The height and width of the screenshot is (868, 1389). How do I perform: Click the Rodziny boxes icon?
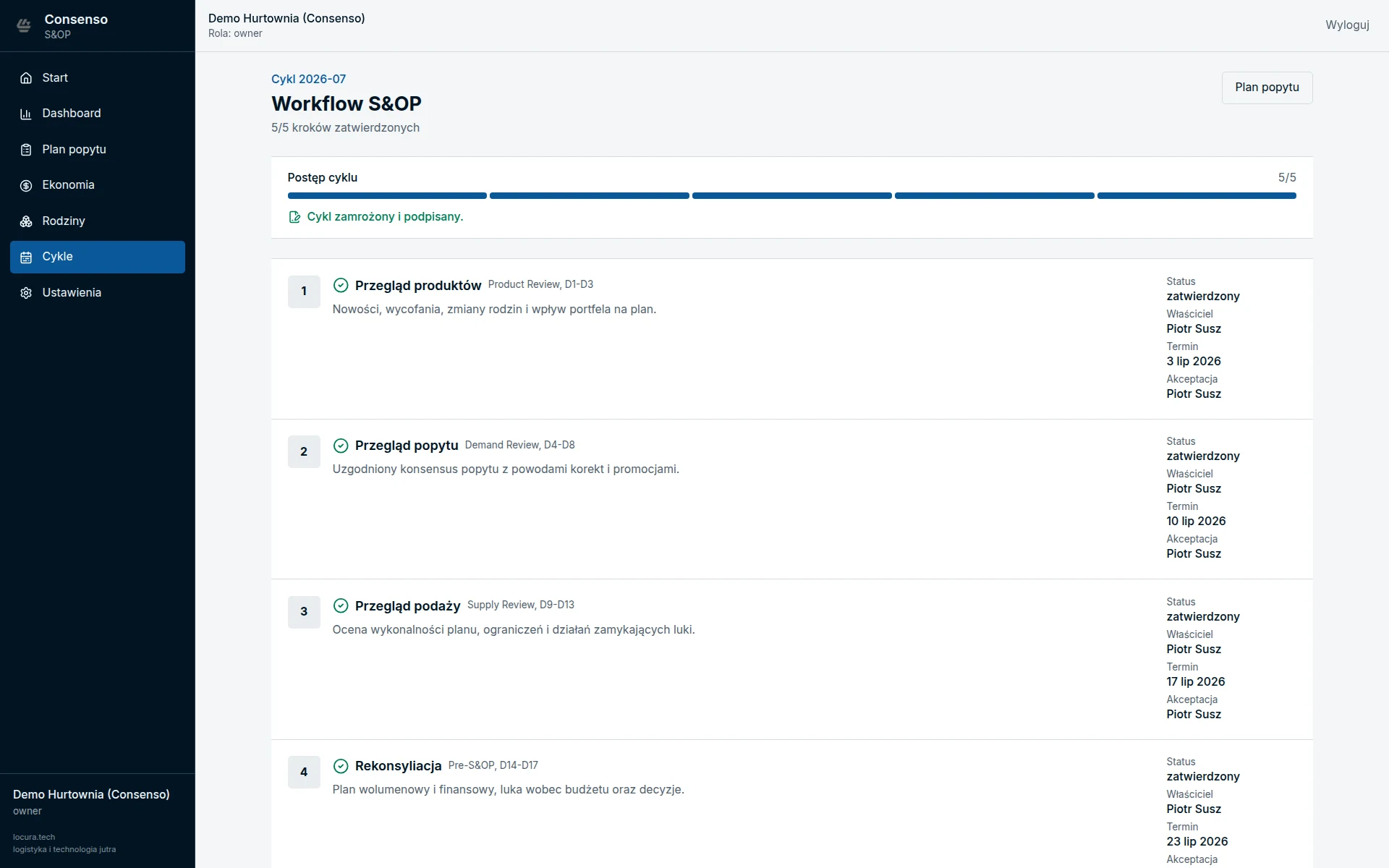coord(26,221)
